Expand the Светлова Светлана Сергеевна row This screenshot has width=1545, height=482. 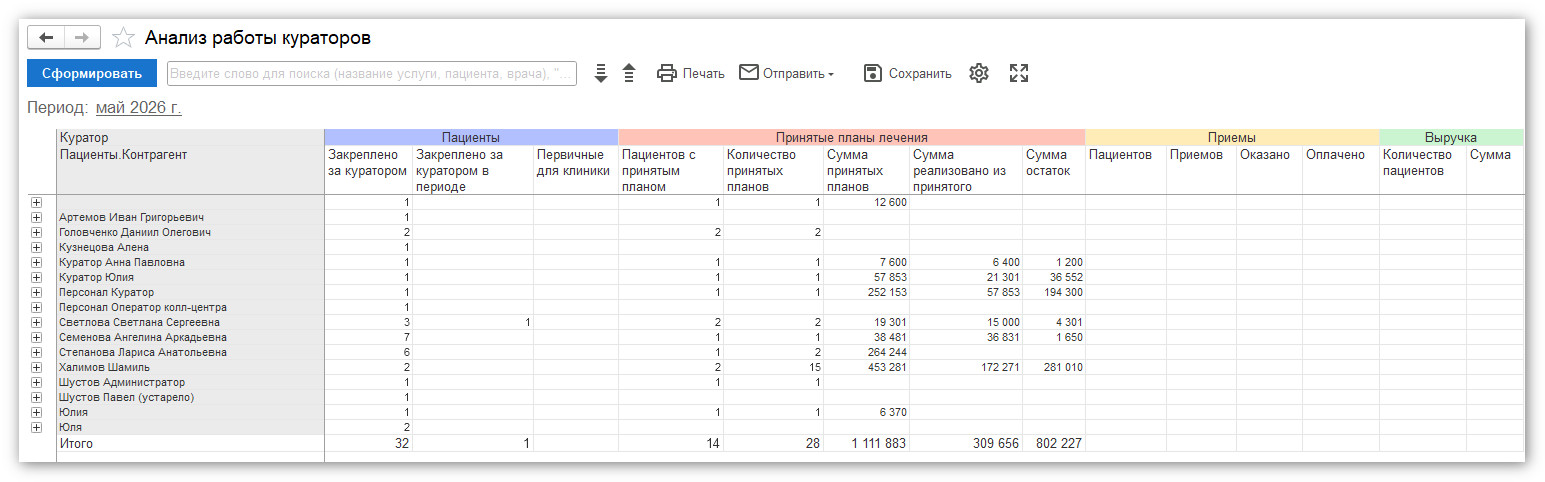tap(37, 322)
